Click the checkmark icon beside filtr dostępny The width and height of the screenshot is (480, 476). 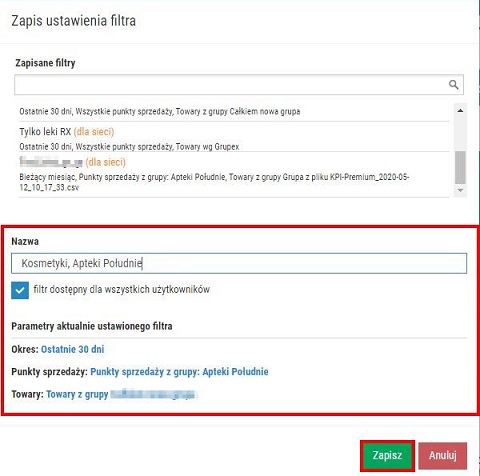click(x=20, y=290)
